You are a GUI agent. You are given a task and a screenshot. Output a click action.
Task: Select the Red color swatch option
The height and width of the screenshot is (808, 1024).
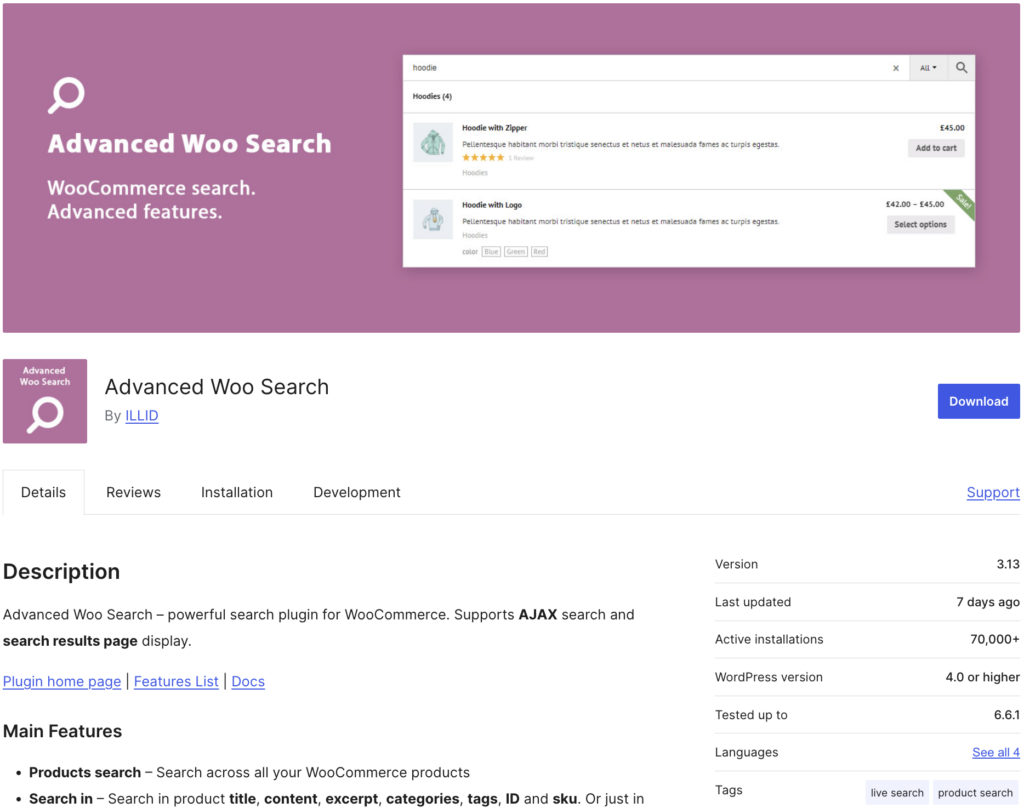click(x=539, y=251)
